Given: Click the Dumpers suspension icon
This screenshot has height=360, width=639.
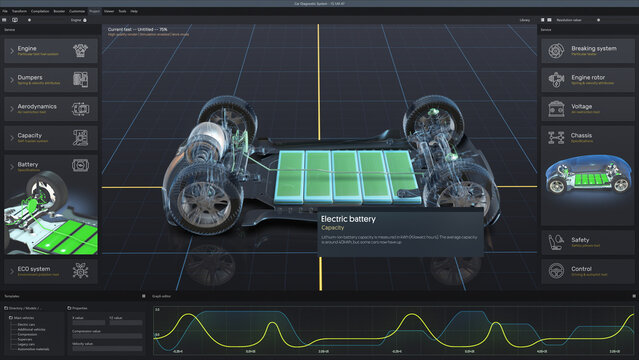Looking at the screenshot, I should pos(80,79).
